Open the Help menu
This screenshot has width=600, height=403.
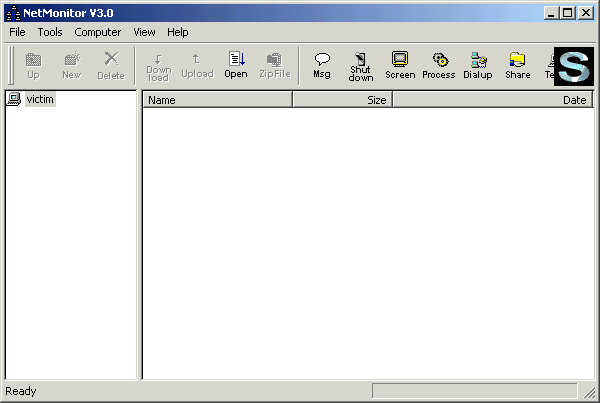(178, 32)
